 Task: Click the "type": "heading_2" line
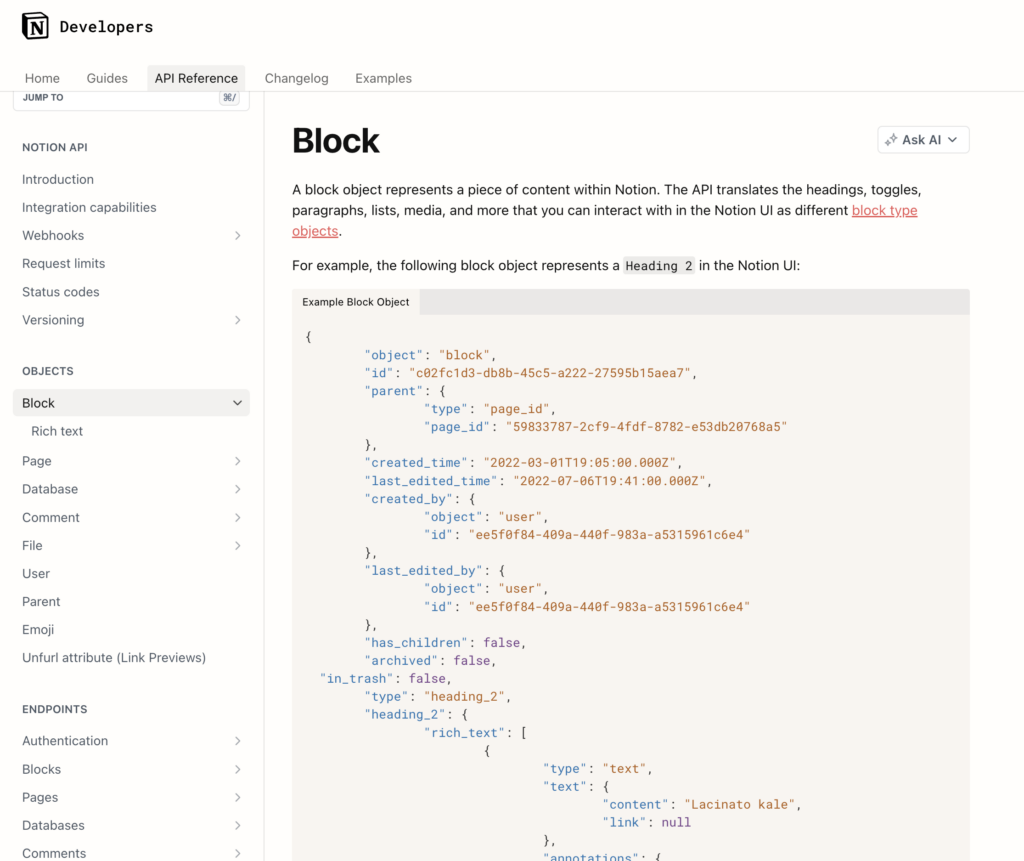pos(438,696)
